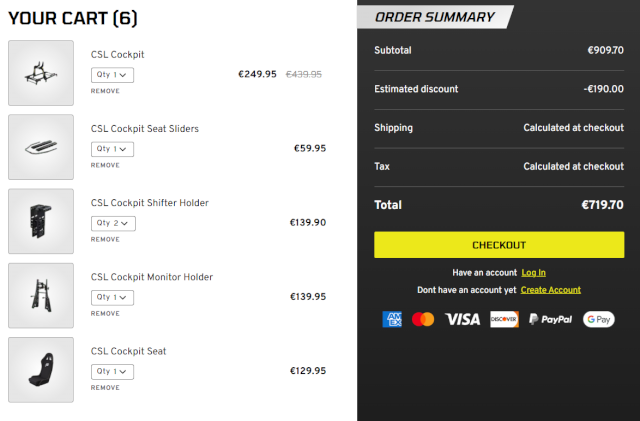
Task: Expand the CSL Cockpit Seat quantity dropdown
Action: (x=112, y=371)
